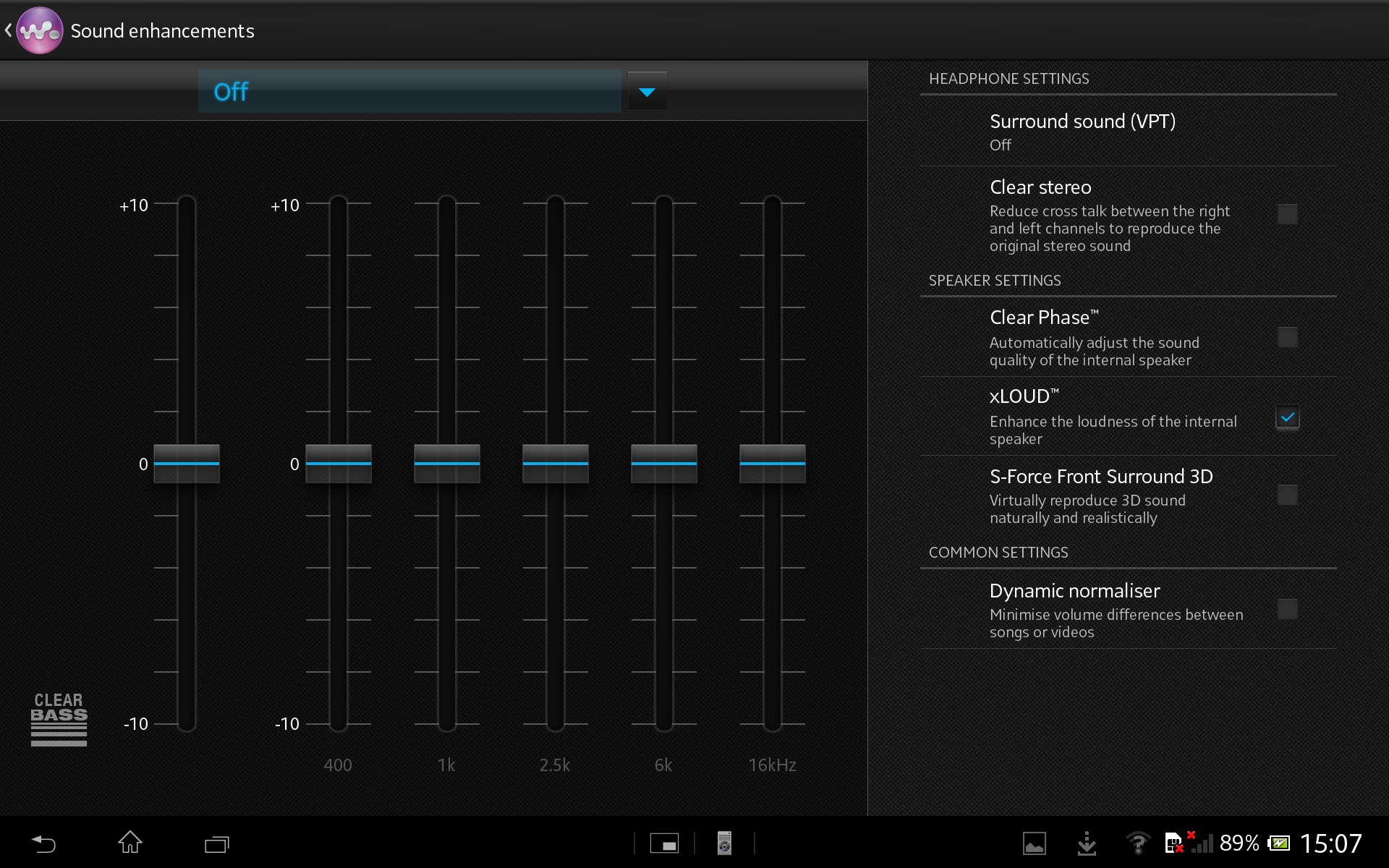1389x868 pixels.
Task: Click the Wi-Fi status icon
Action: [1138, 843]
